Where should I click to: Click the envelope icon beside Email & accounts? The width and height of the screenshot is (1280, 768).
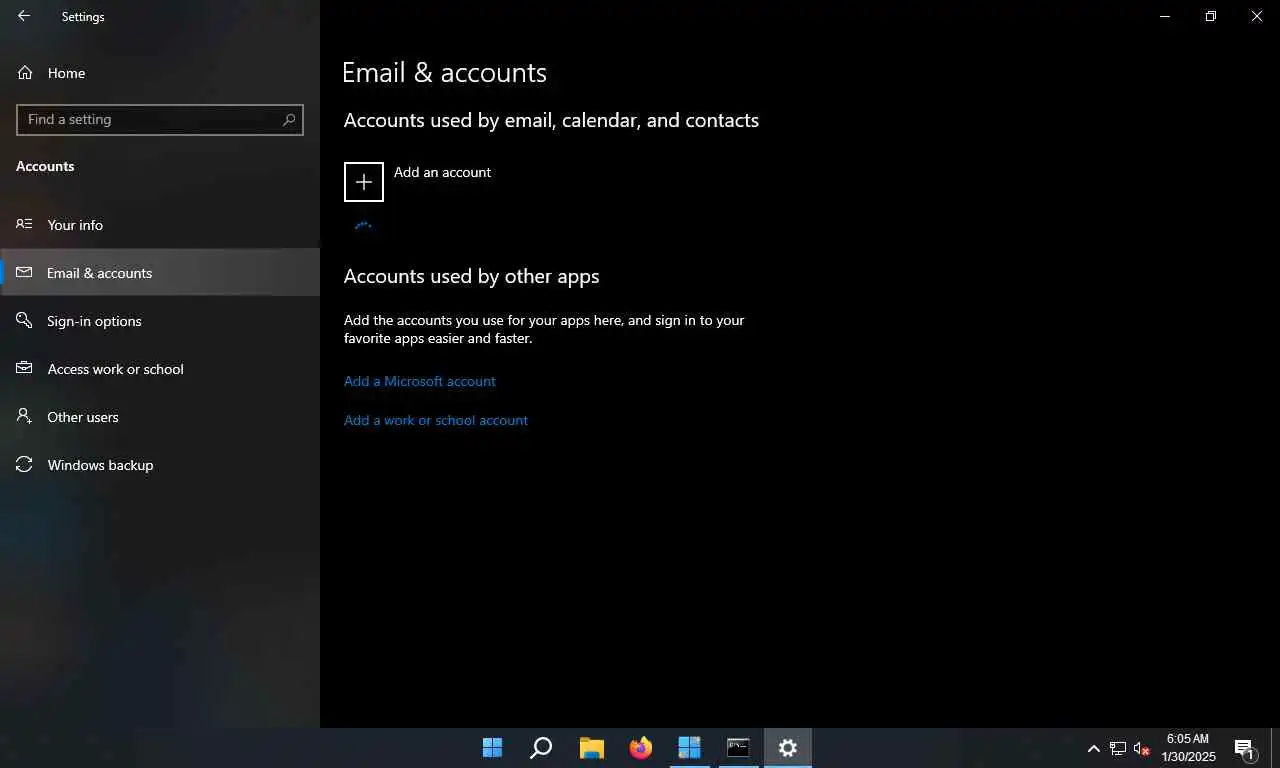(x=25, y=272)
